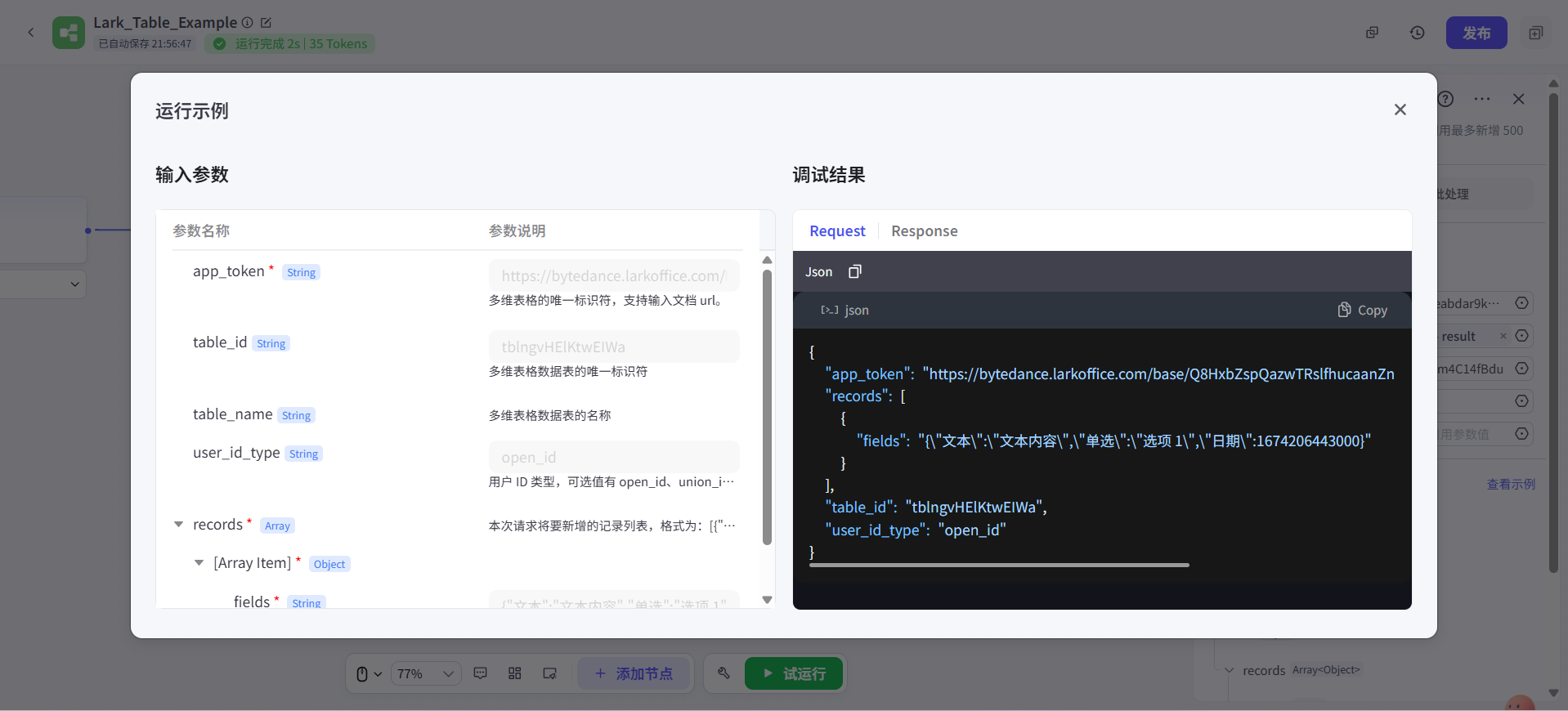This screenshot has width=1568, height=711.
Task: Click the settings icon beside result field
Action: 1521,336
